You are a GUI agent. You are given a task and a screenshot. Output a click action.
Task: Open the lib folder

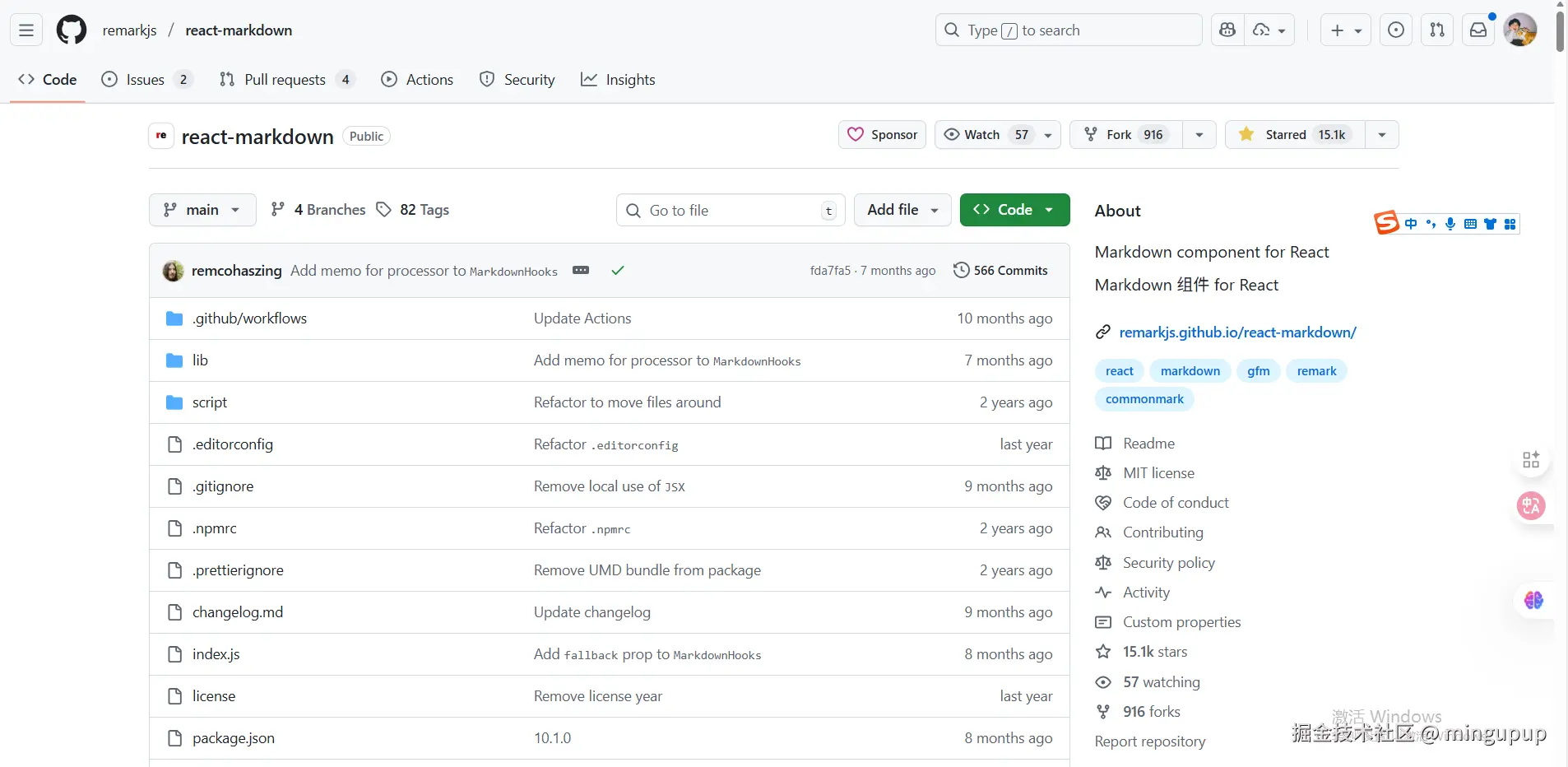[x=200, y=360]
